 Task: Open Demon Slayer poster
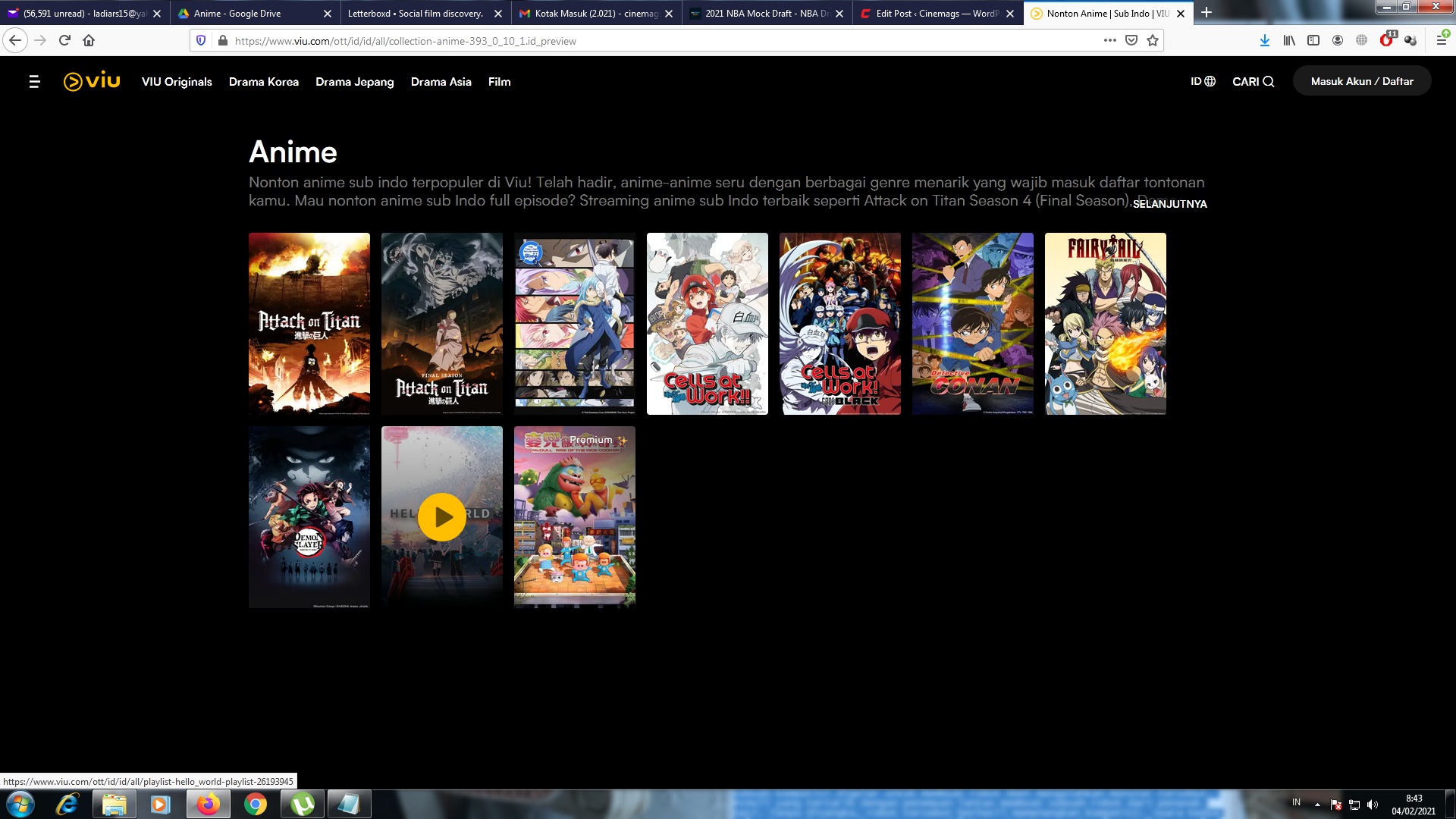pyautogui.click(x=309, y=517)
